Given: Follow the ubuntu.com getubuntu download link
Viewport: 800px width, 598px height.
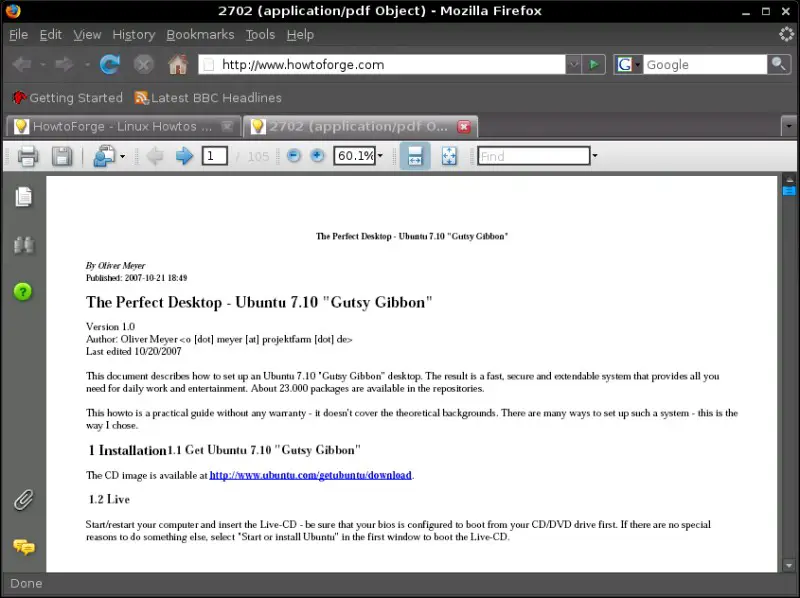Looking at the screenshot, I should (x=310, y=475).
